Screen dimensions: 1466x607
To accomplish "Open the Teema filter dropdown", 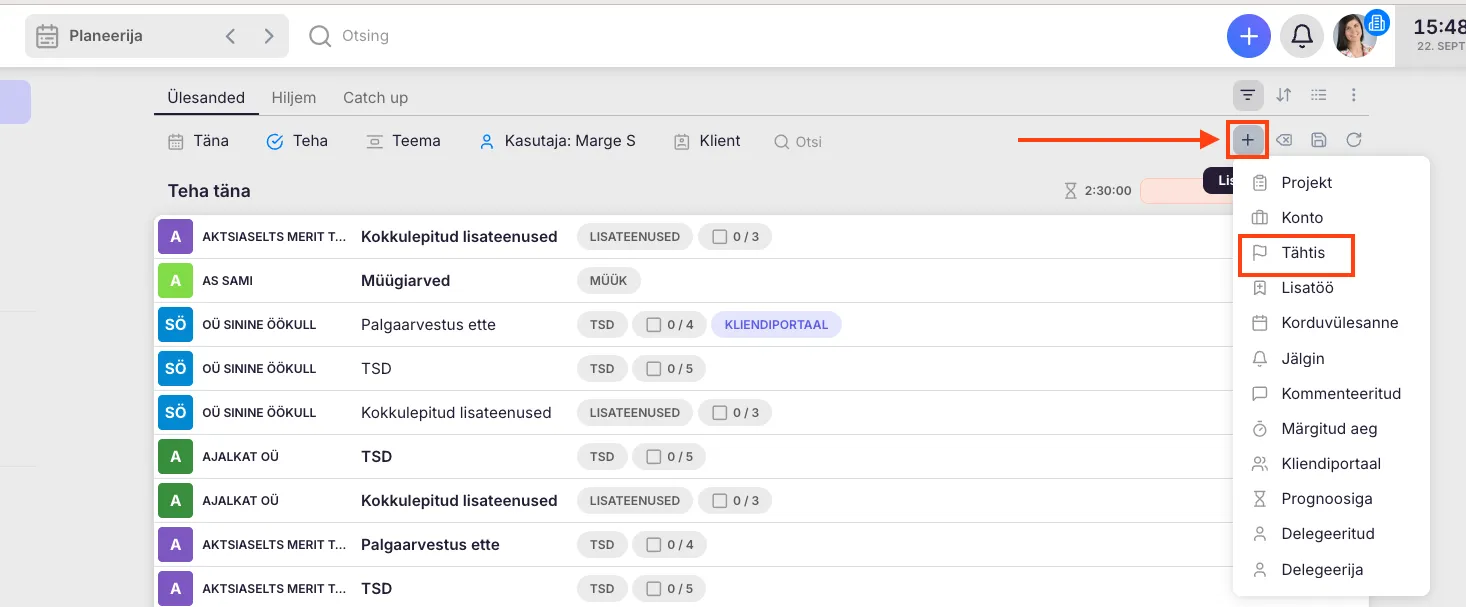I will click(403, 141).
